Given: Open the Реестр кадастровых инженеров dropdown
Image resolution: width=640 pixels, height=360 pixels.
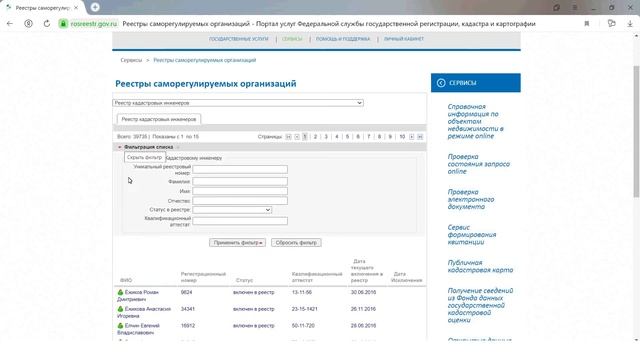Looking at the screenshot, I should click(238, 103).
